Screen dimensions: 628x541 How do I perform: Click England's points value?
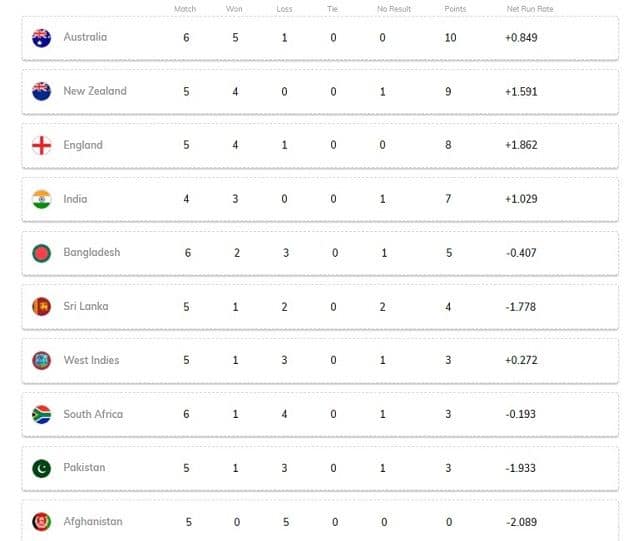point(448,145)
